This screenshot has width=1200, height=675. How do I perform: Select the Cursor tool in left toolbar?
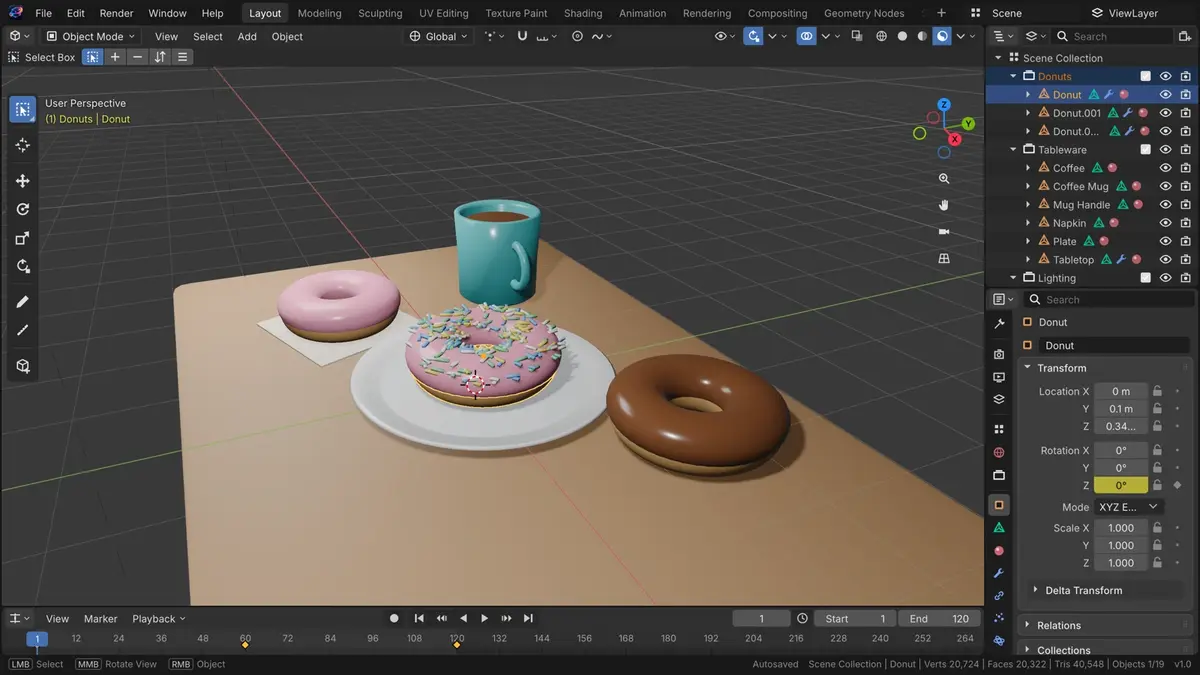(23, 145)
